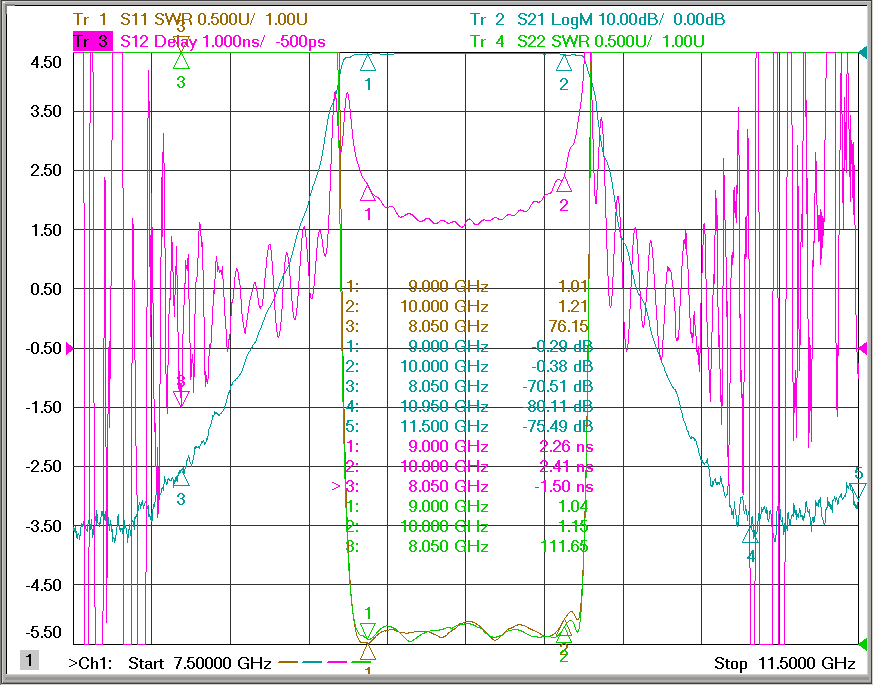Click green marker 3 triangle at top left
This screenshot has width=874, height=685.
coord(181,61)
